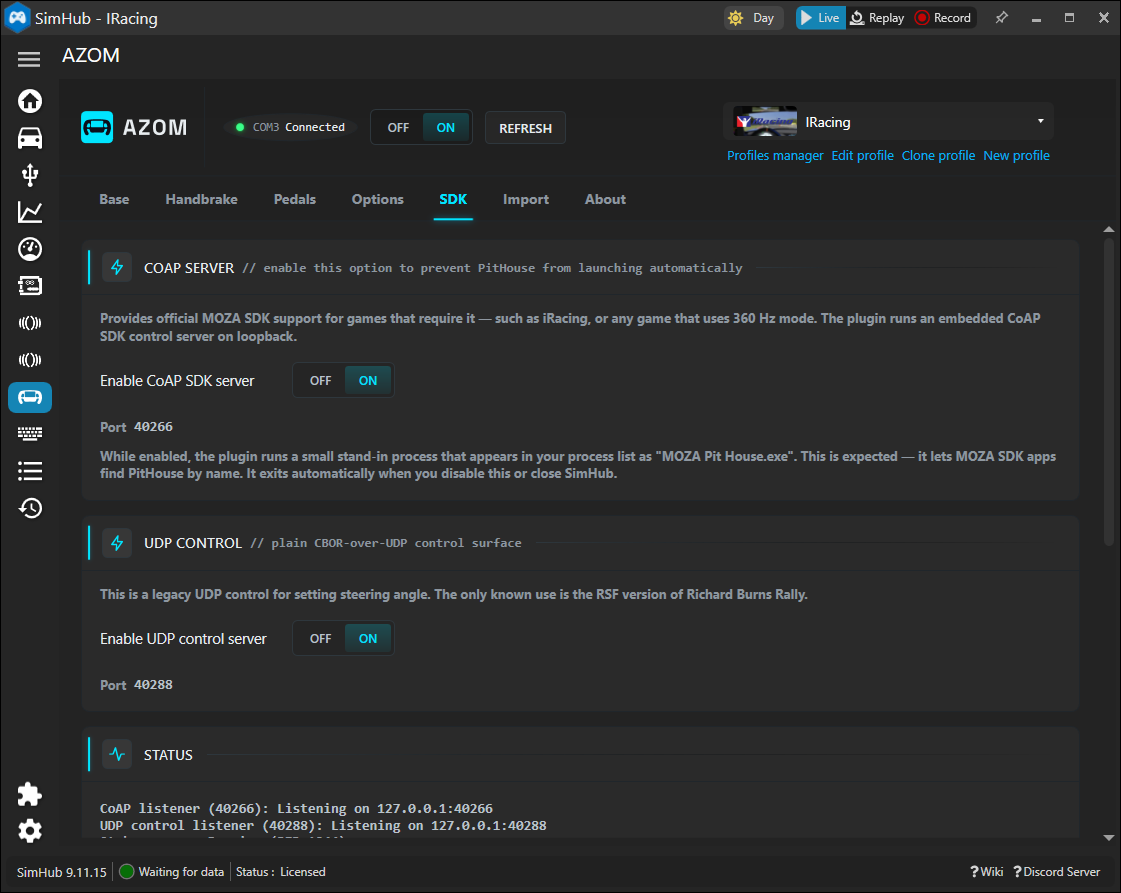Screen dimensions: 1121x893
Task: Open the keyboard controls sidebar icon
Action: pyautogui.click(x=30, y=433)
